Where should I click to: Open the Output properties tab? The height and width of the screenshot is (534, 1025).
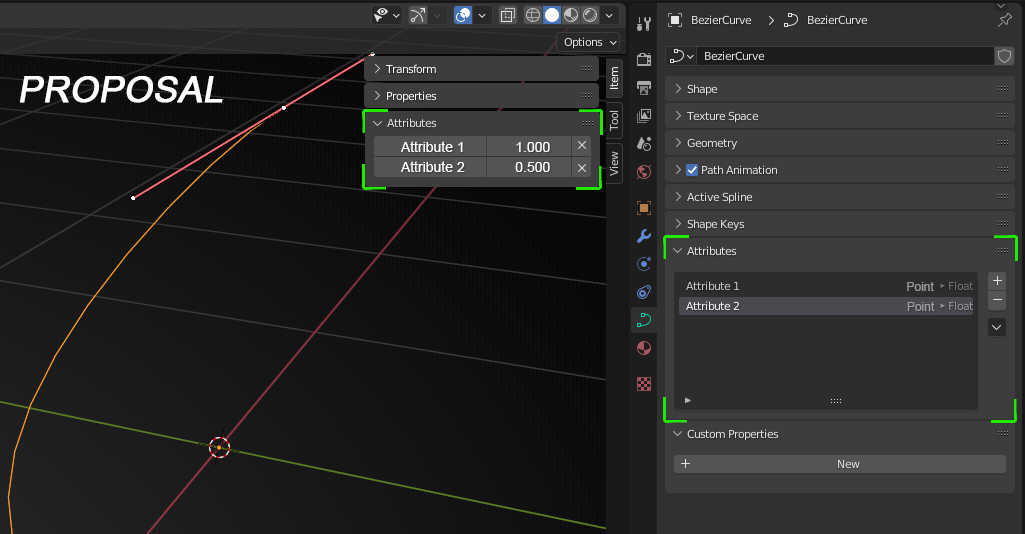[x=644, y=88]
